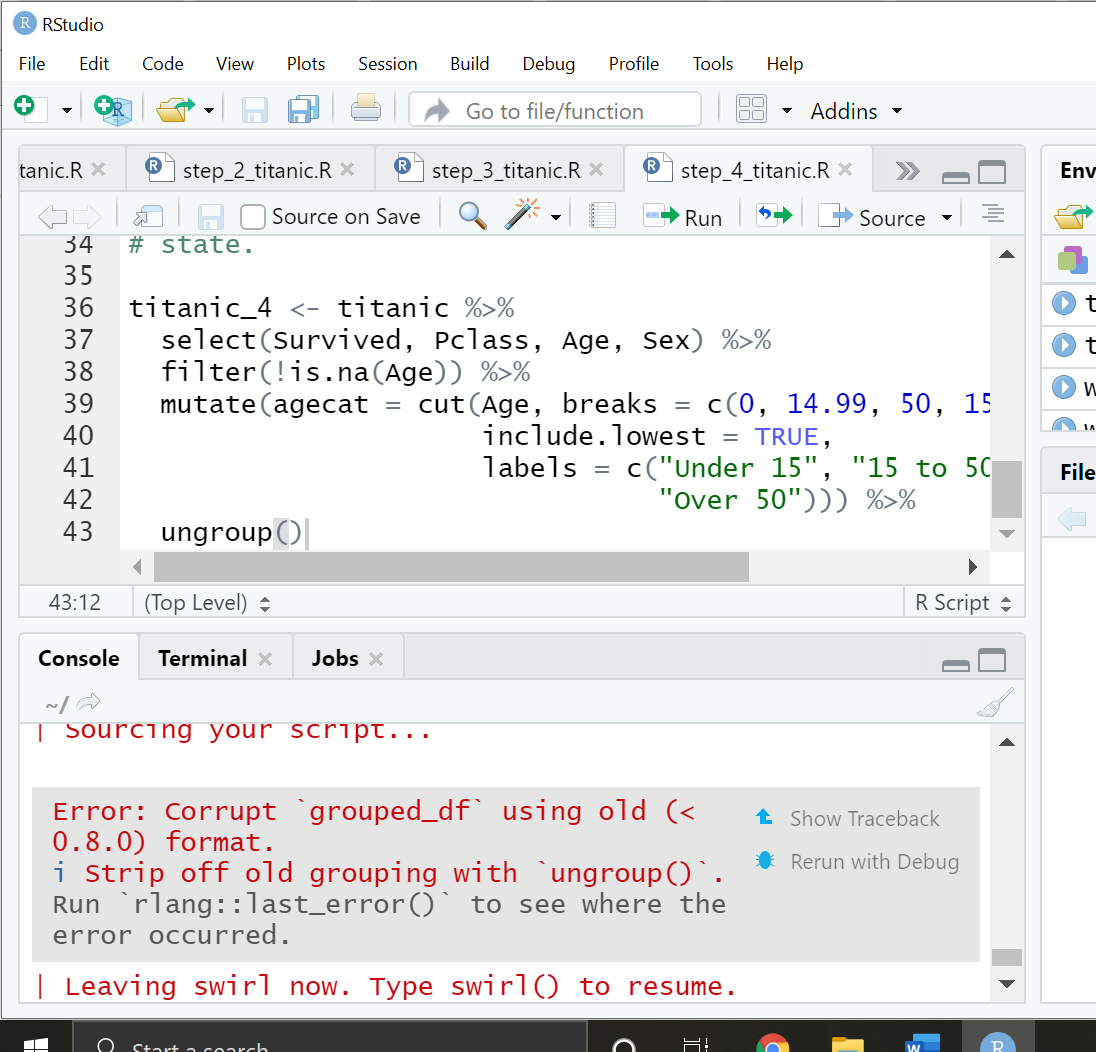The image size is (1096, 1052).
Task: Open the Session menu
Action: pos(387,63)
